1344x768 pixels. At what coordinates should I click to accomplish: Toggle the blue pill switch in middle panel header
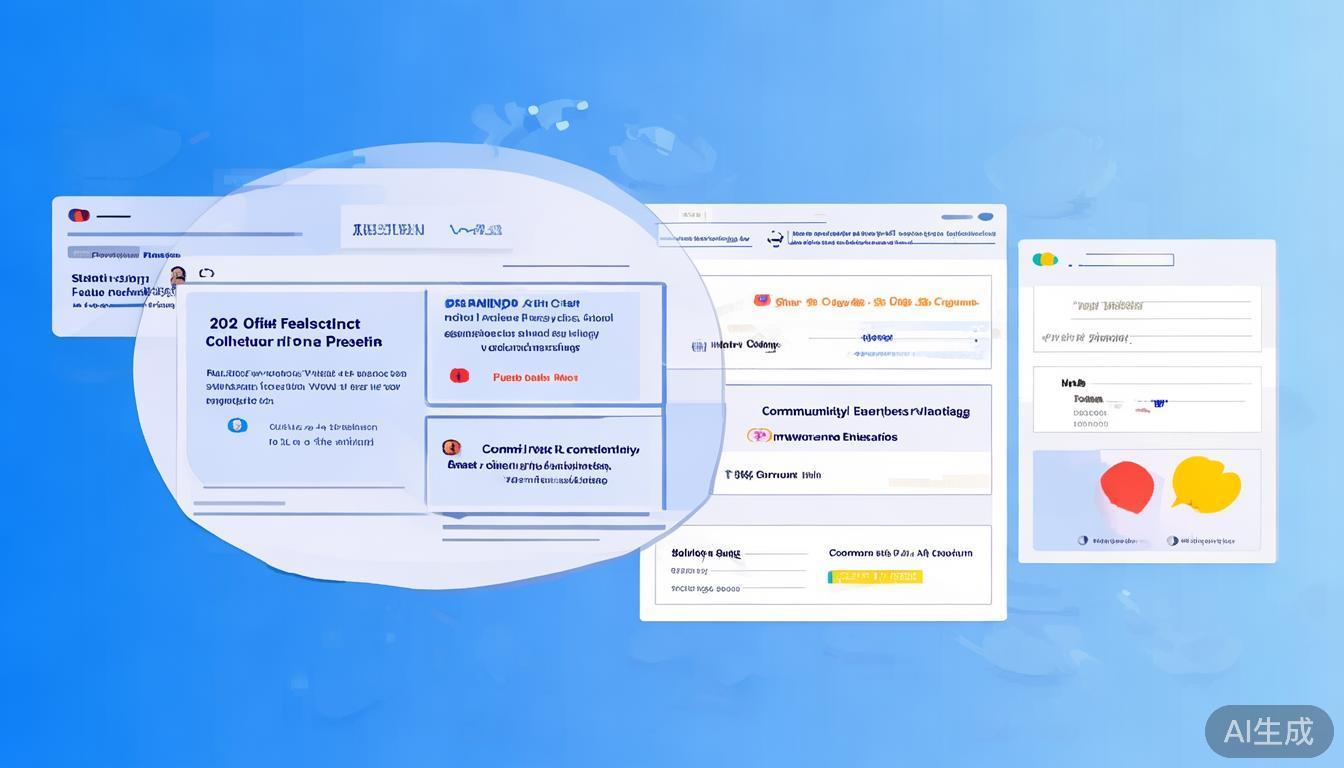(x=985, y=216)
